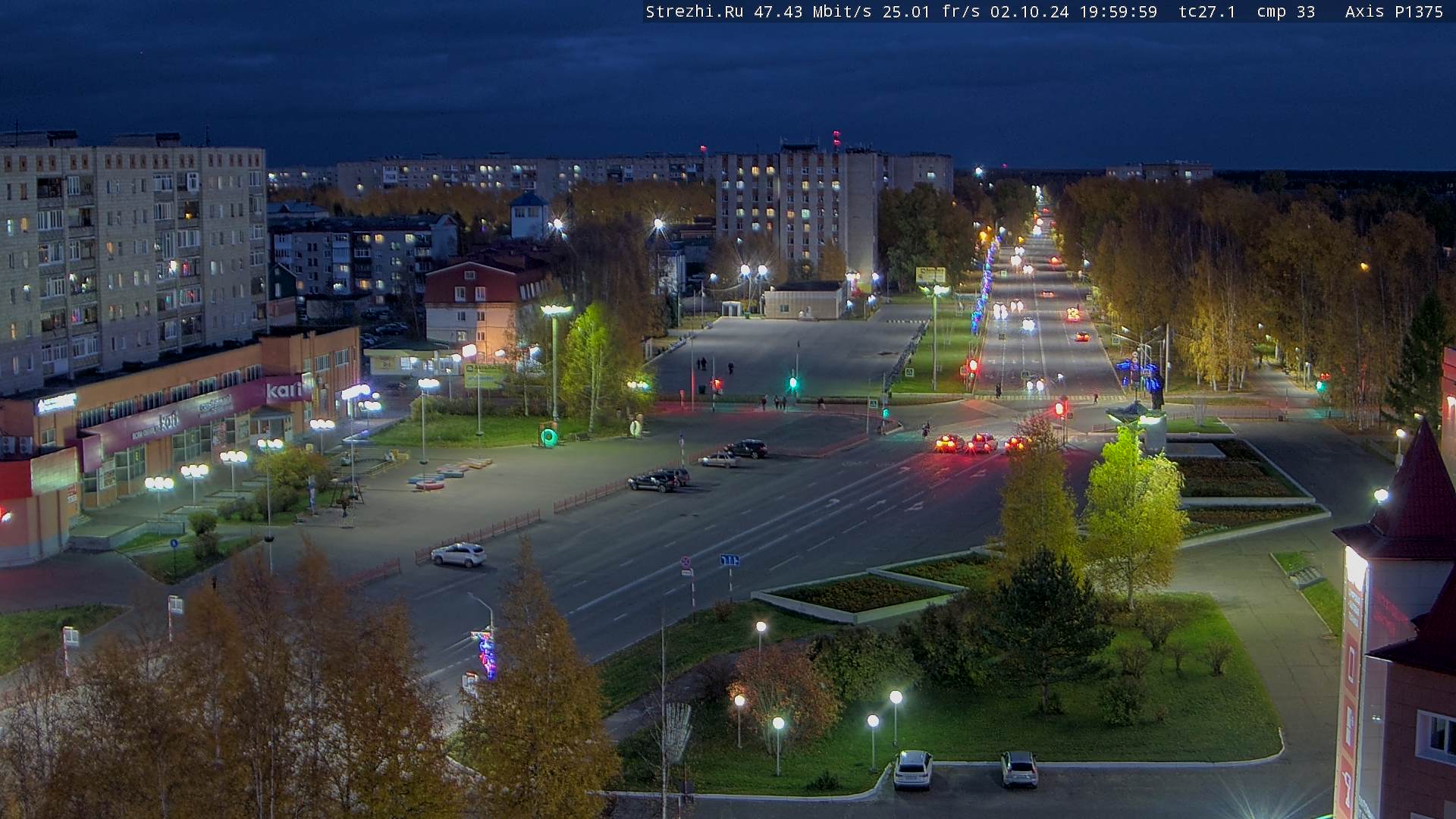Click the 19:59:59 timestamp
Viewport: 1456px width, 819px height.
point(1118,11)
